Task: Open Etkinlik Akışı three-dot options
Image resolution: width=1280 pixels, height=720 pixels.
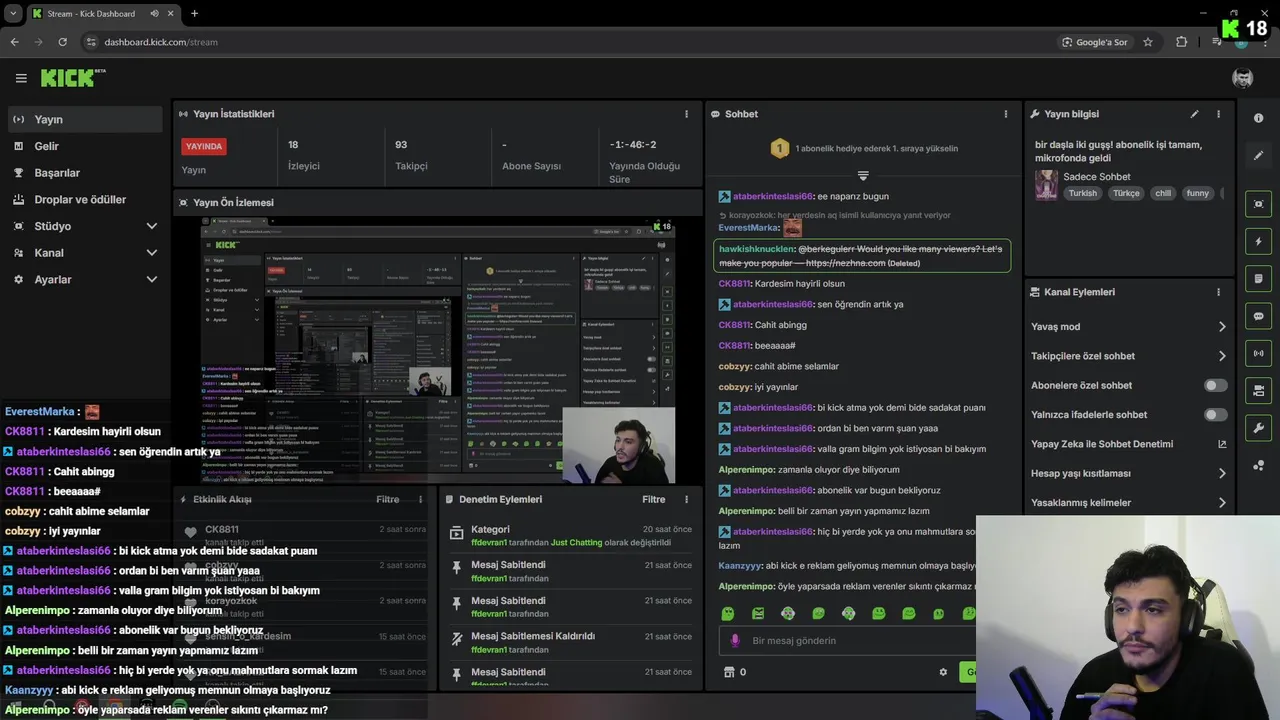Action: [420, 499]
